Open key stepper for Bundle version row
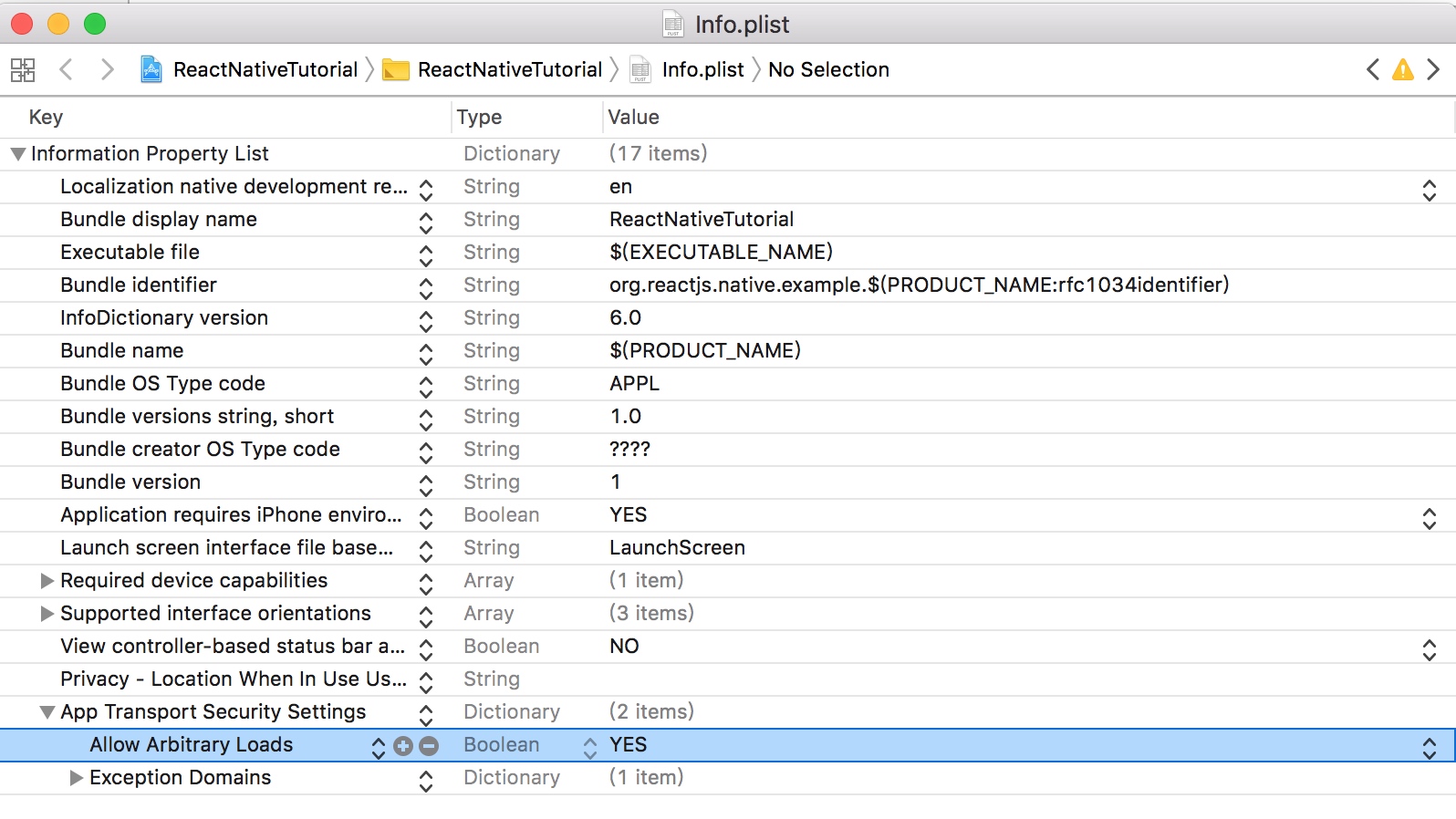 coord(426,484)
